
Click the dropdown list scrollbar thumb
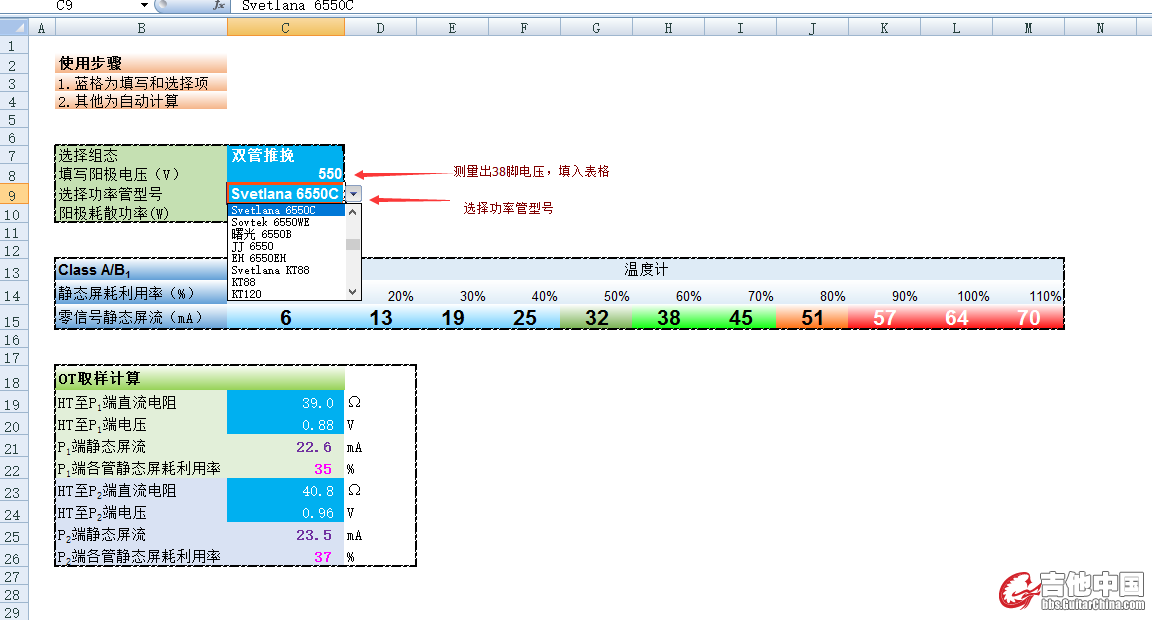click(x=353, y=245)
